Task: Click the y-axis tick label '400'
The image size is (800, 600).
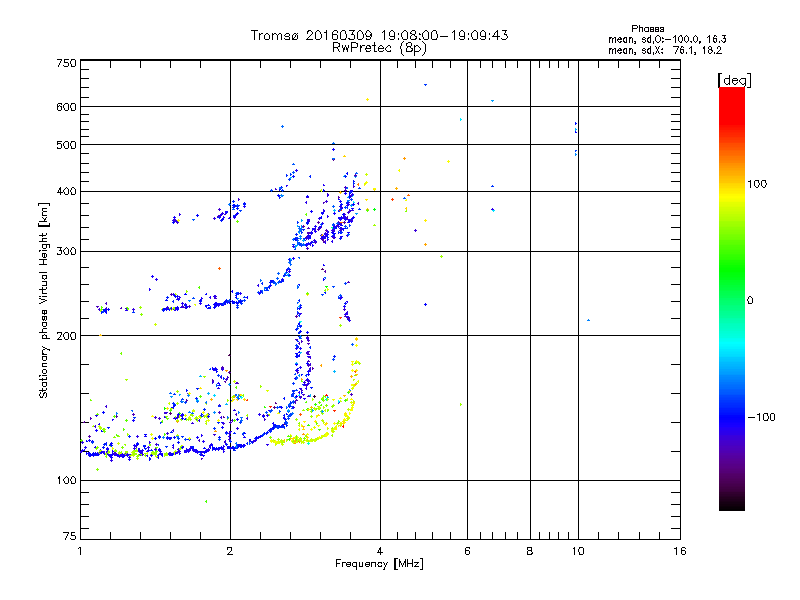Action: [x=66, y=191]
